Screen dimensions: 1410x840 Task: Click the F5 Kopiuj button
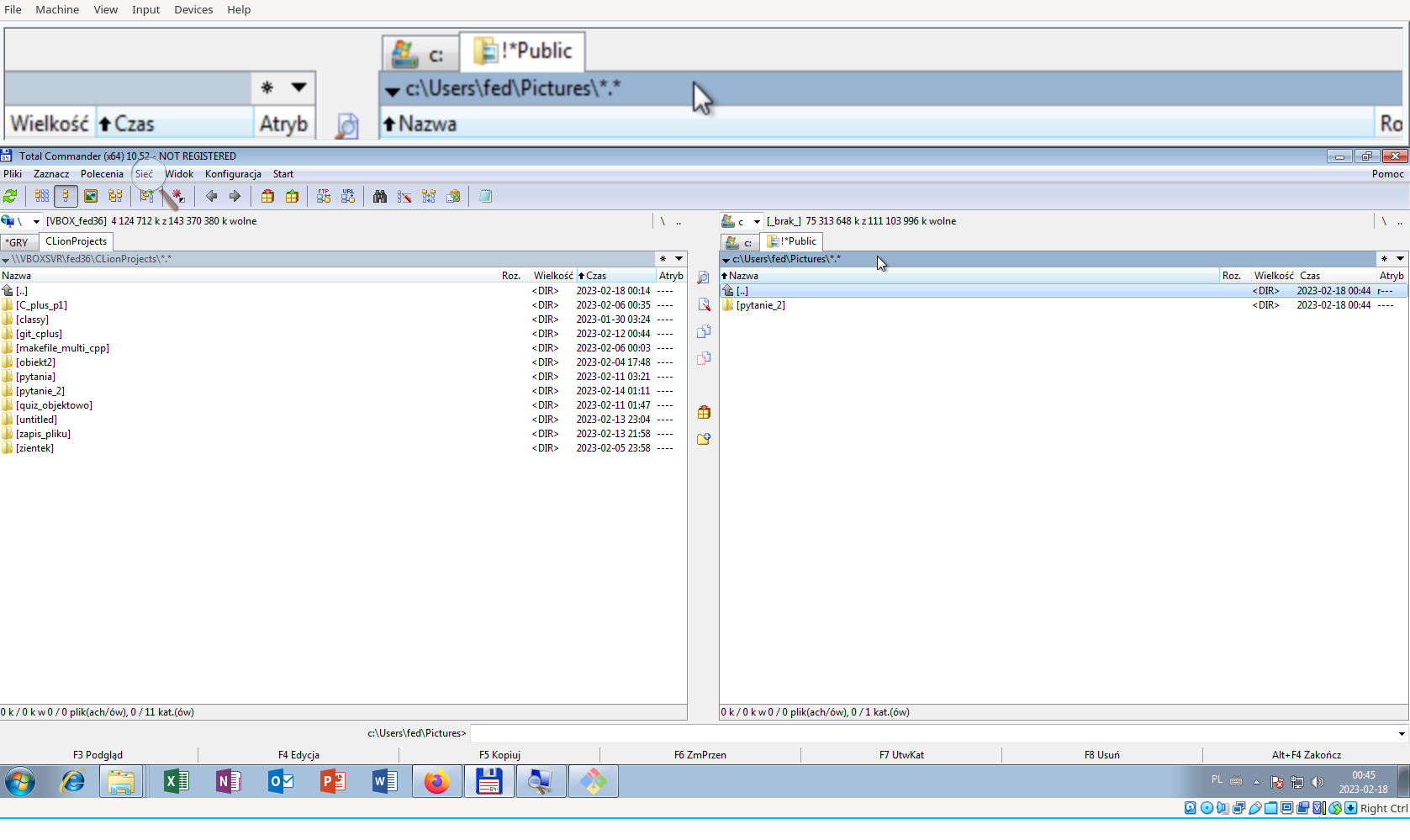pyautogui.click(x=499, y=755)
